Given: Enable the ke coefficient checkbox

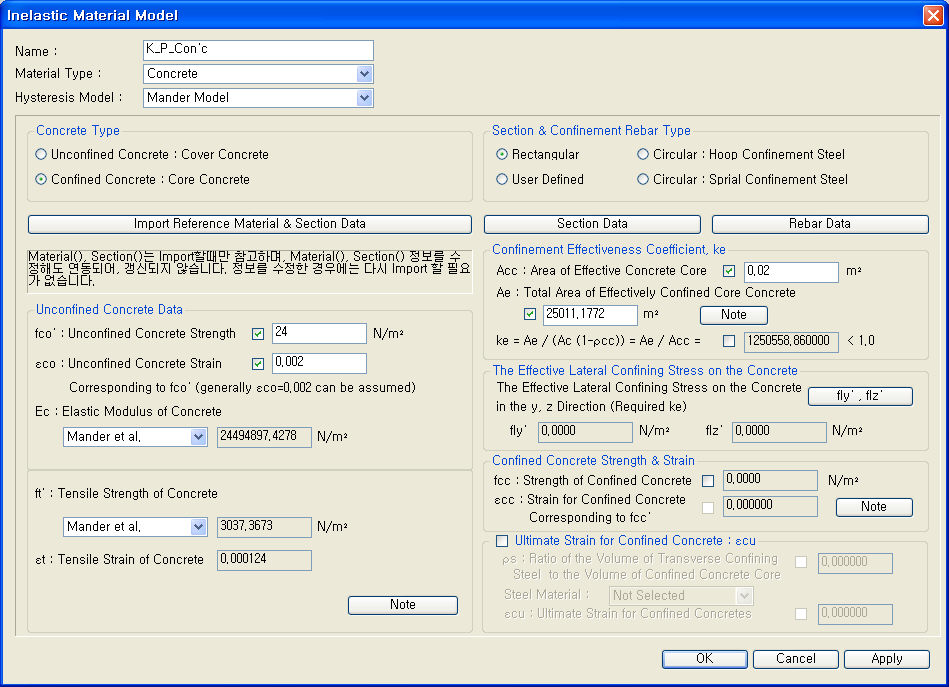Looking at the screenshot, I should (729, 341).
